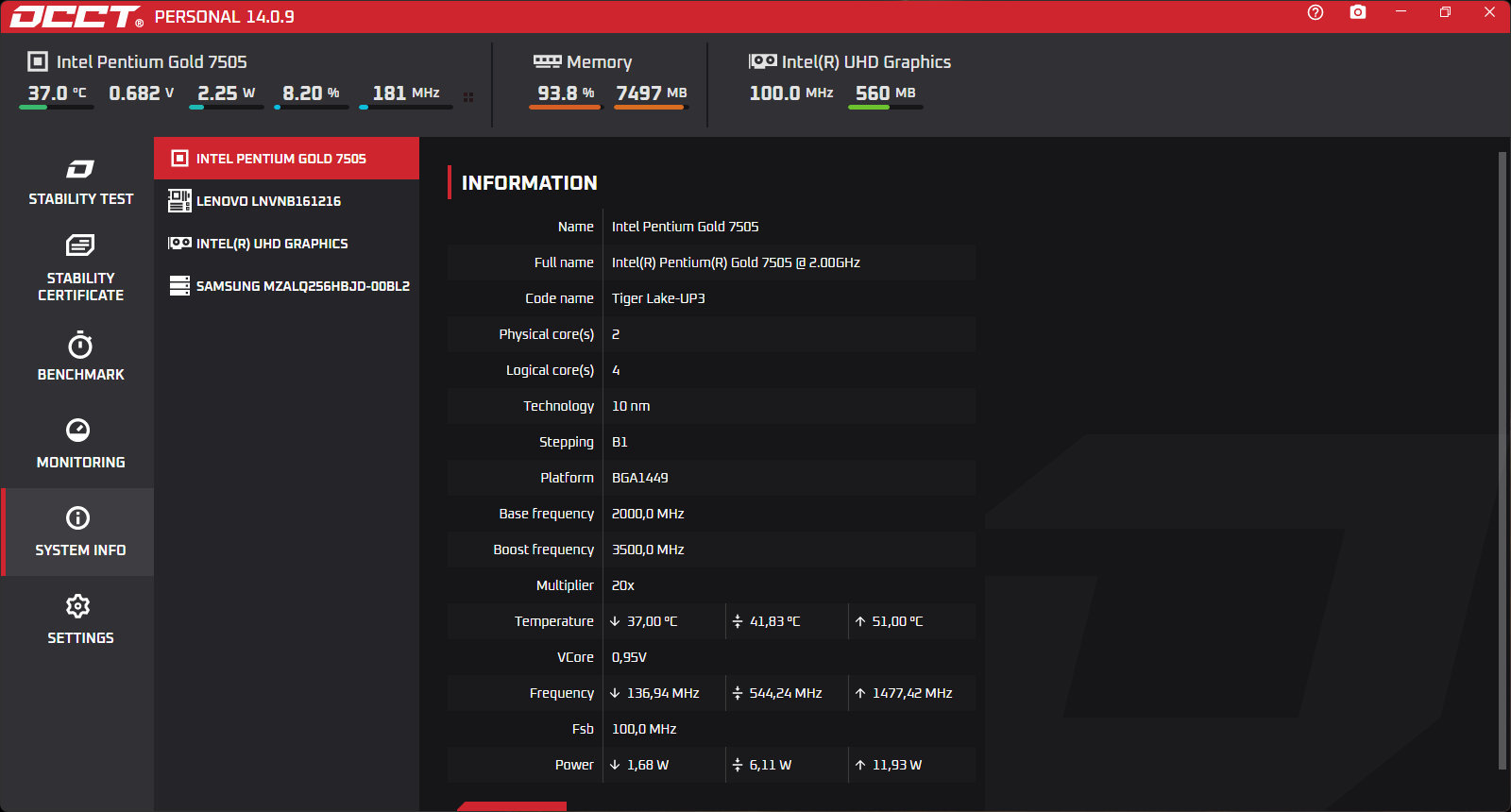Click the Code name value Tiger Lake-UP3
The image size is (1511, 812).
658,298
